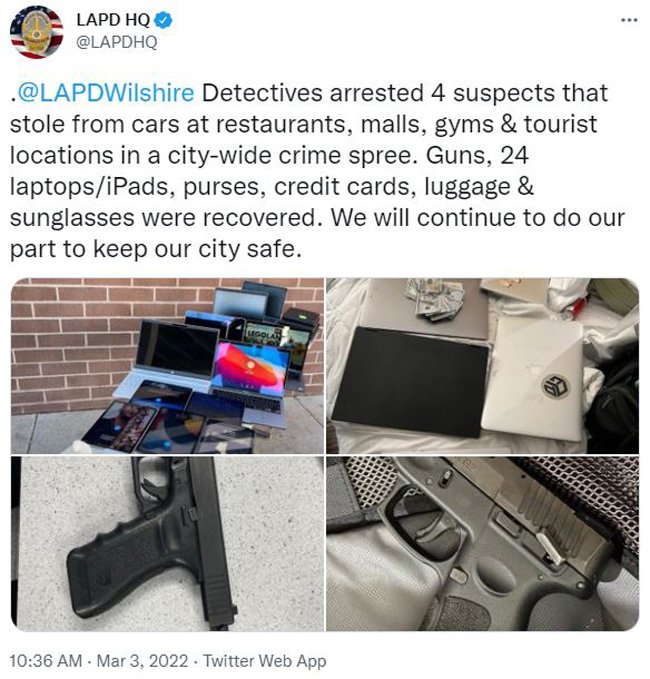The image size is (650, 679).
Task: Click the colorful MacBook wallpaper in photo
Action: click(x=252, y=365)
